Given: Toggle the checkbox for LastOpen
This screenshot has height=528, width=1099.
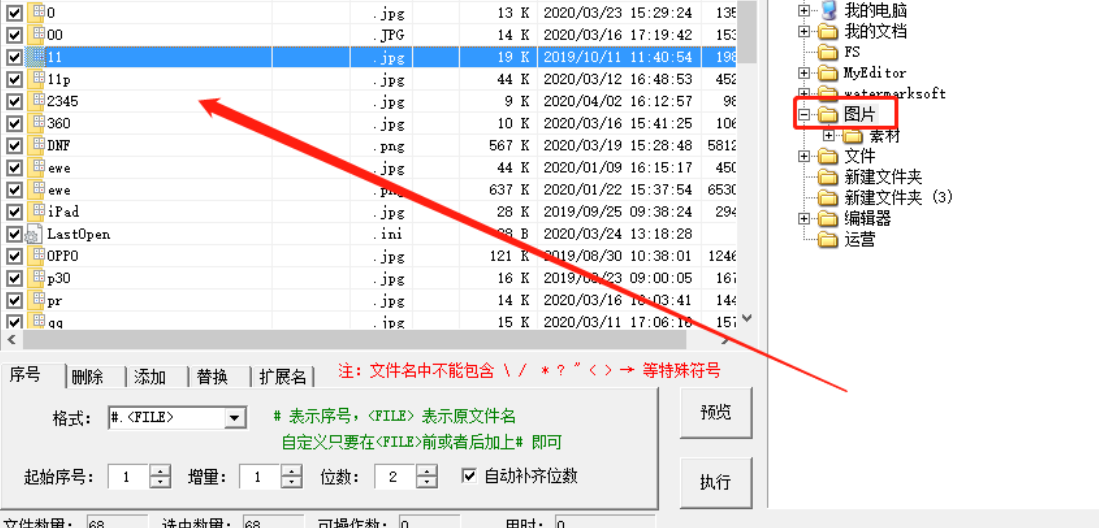Looking at the screenshot, I should [13, 234].
